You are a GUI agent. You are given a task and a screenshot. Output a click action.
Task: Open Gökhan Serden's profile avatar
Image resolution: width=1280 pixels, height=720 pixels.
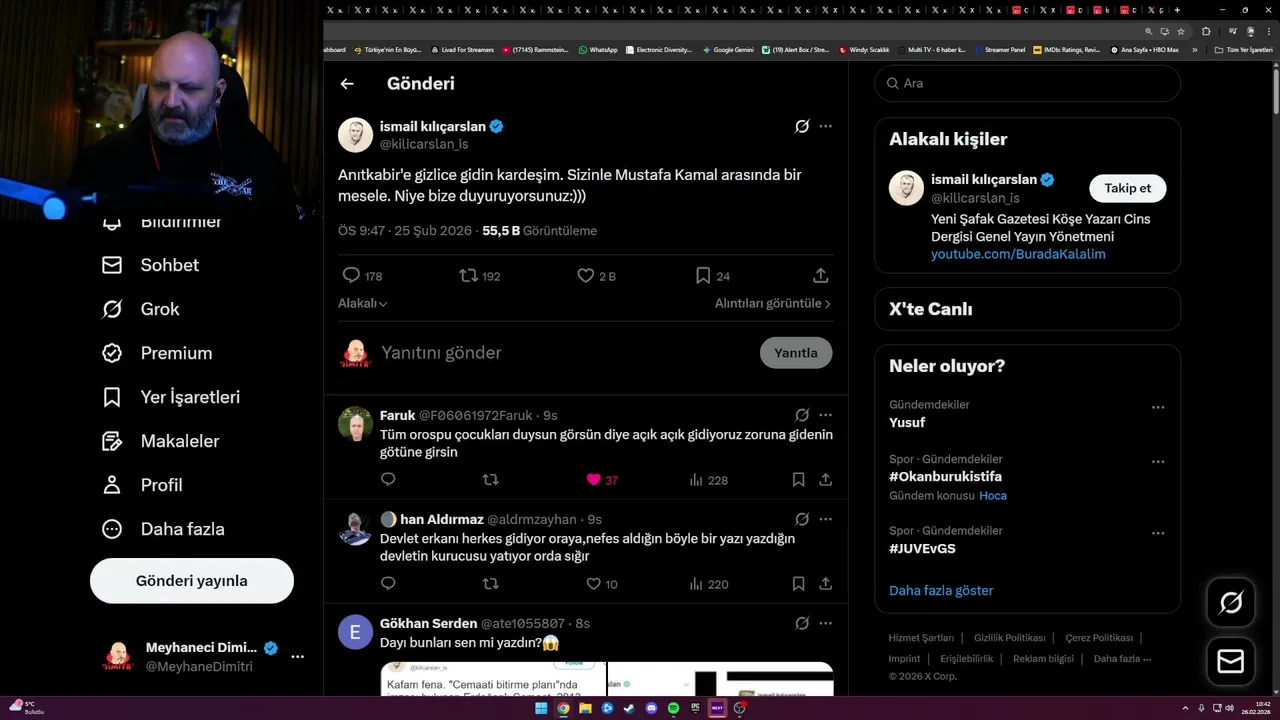click(355, 632)
